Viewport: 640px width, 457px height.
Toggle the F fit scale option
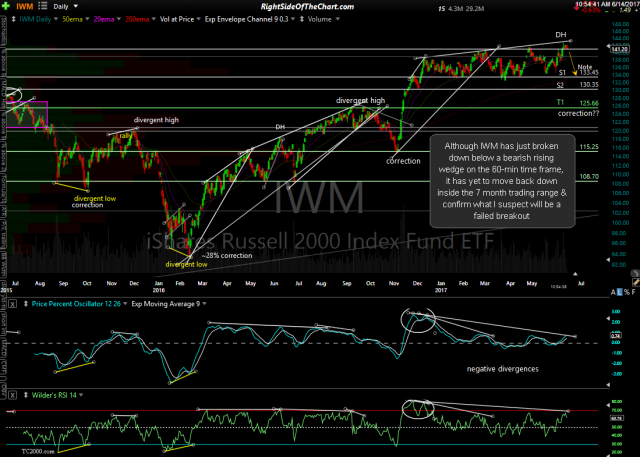[633, 292]
